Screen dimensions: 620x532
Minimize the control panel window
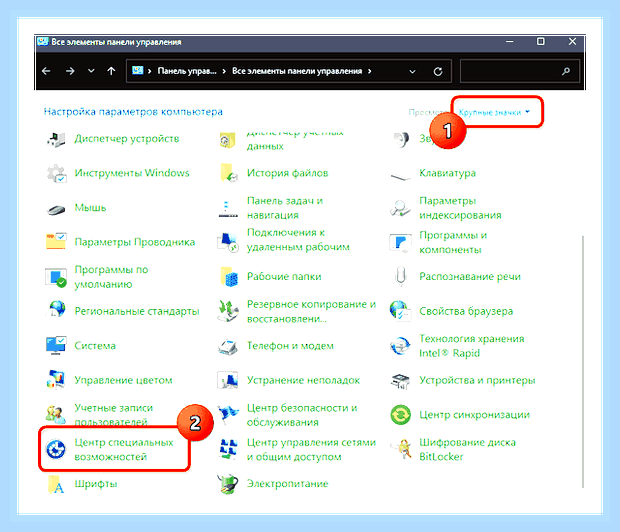pos(510,42)
